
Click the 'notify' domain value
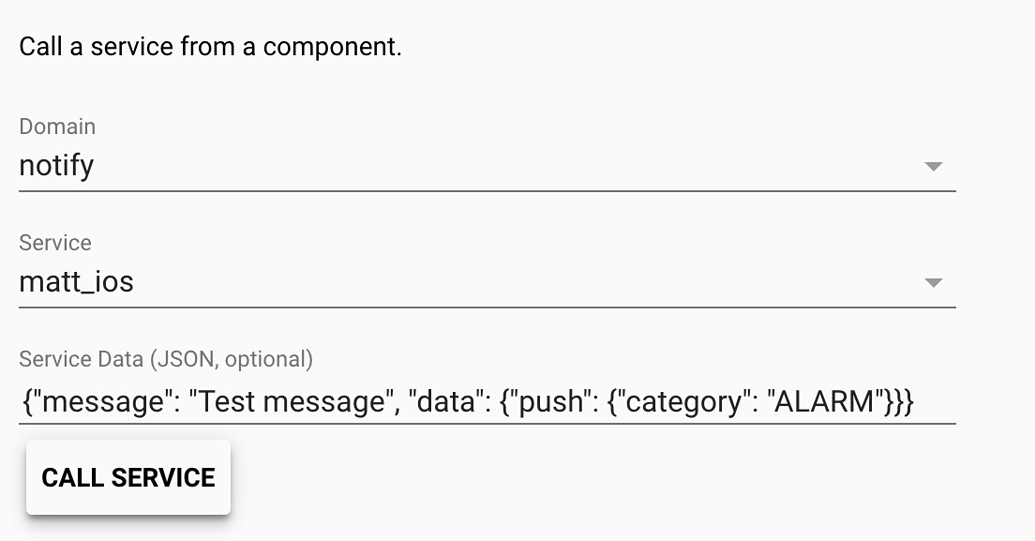(x=57, y=165)
